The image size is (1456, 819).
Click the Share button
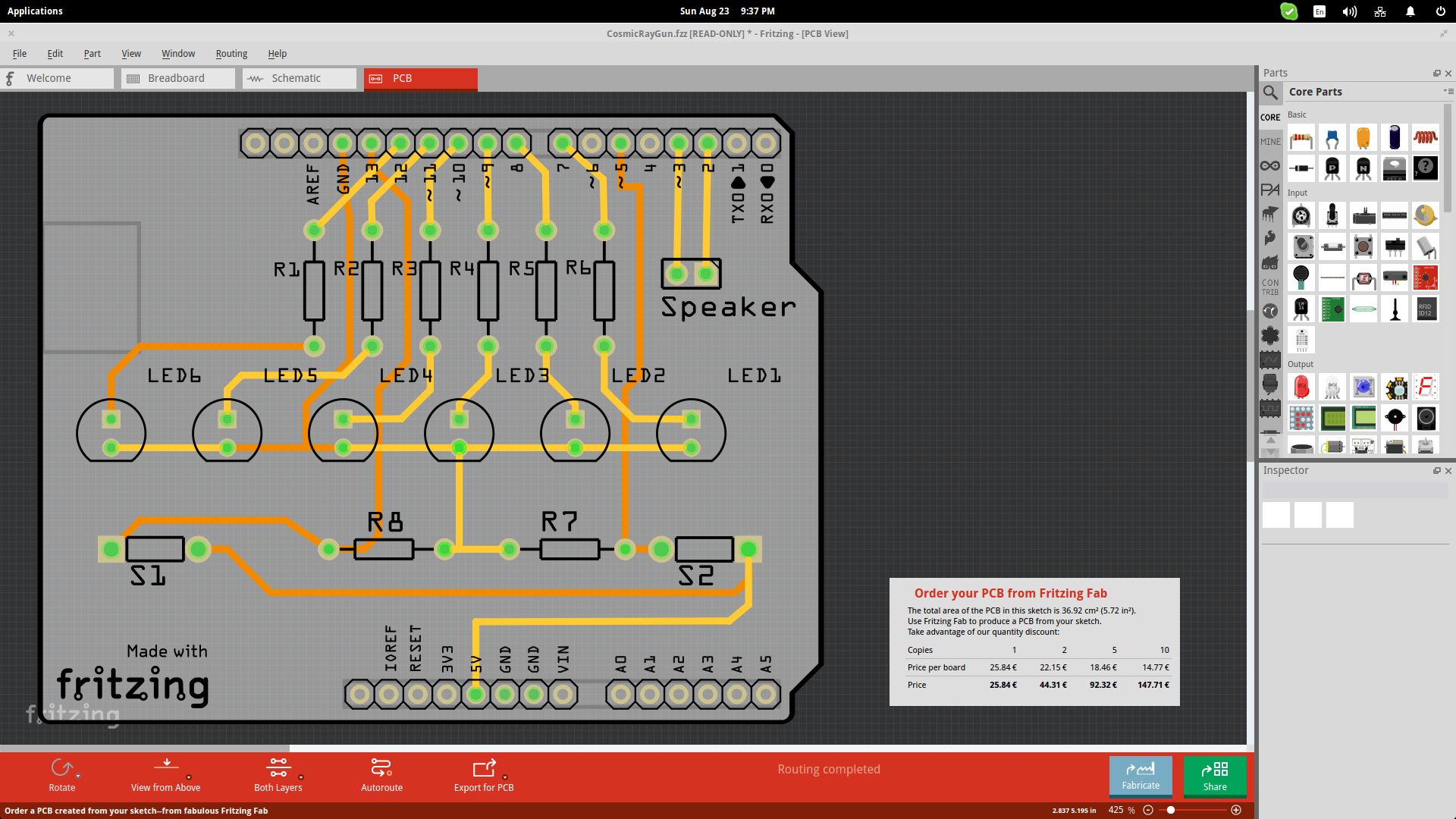pos(1215,777)
